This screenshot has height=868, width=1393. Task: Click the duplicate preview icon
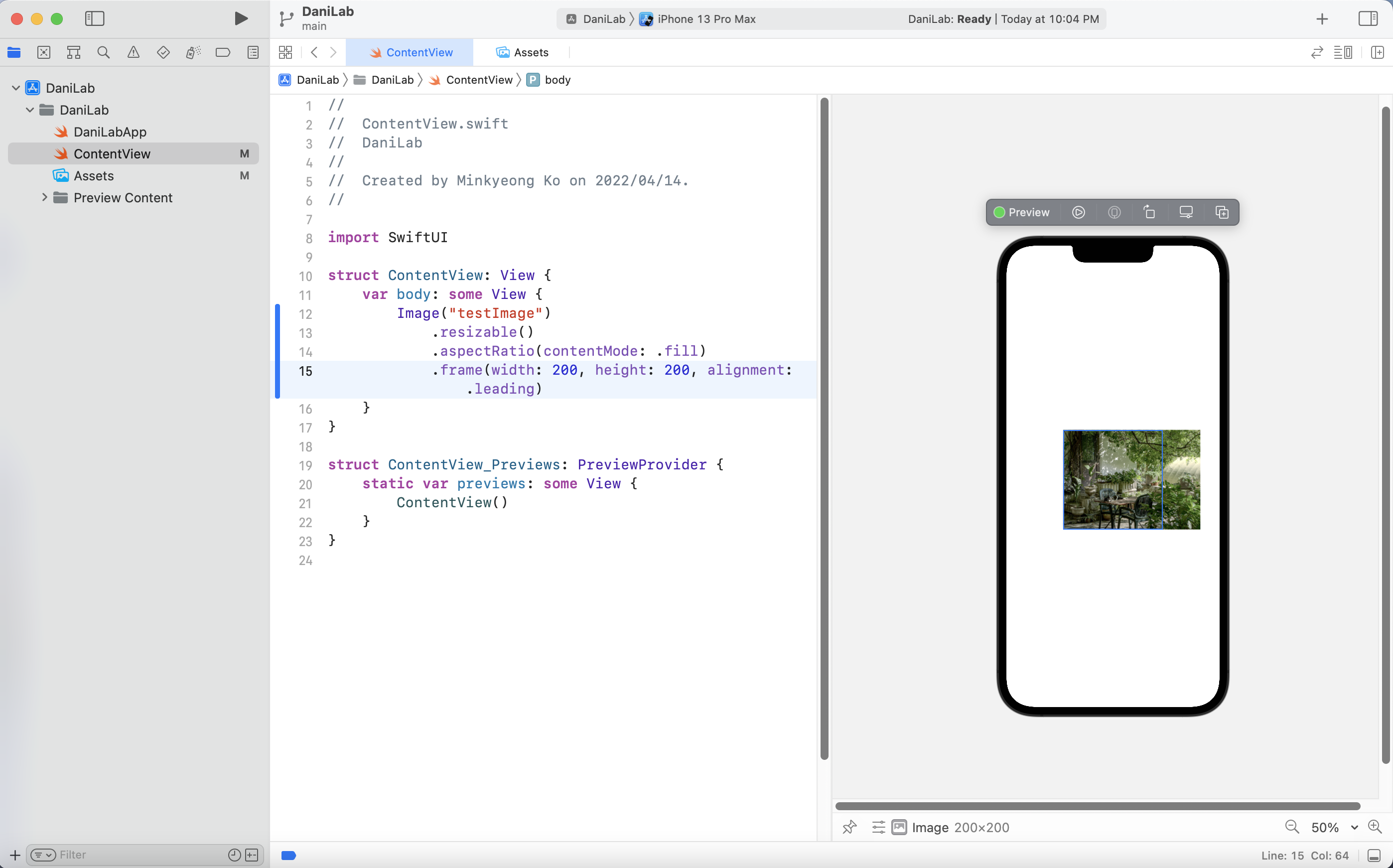1222,212
